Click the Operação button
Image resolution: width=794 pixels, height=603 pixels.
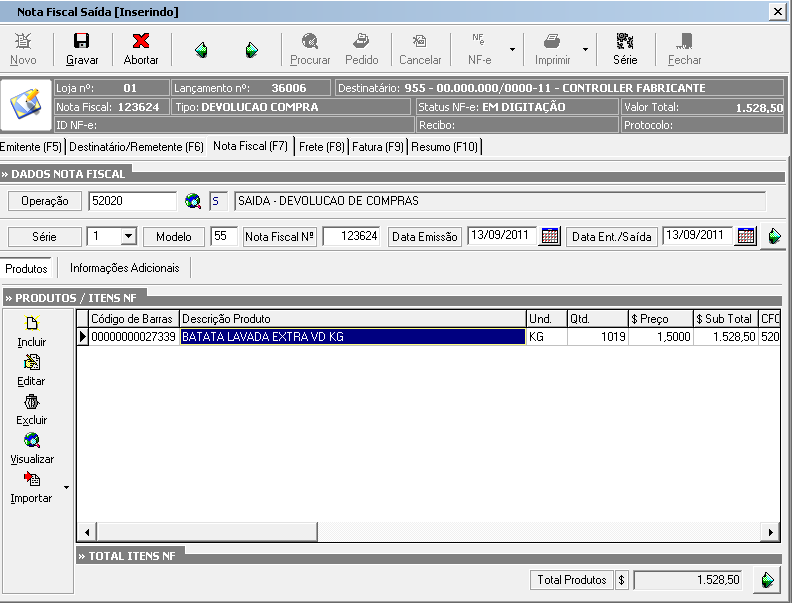click(45, 201)
